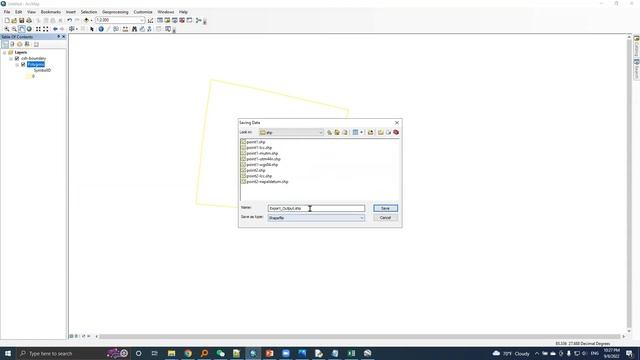Open the map scale dropdown

[142, 20]
